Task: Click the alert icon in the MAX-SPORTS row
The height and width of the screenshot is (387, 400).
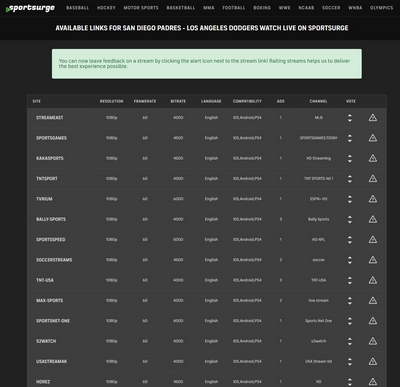Action: click(x=373, y=301)
